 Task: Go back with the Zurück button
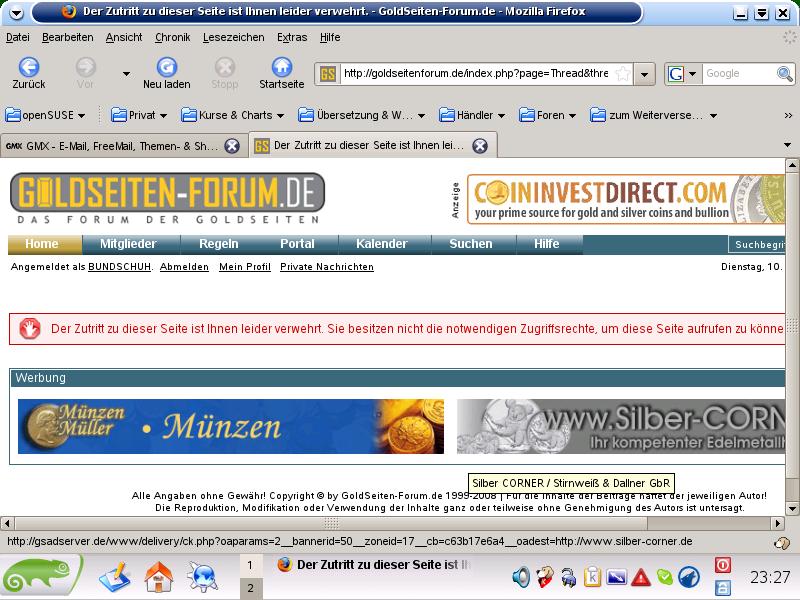point(29,73)
